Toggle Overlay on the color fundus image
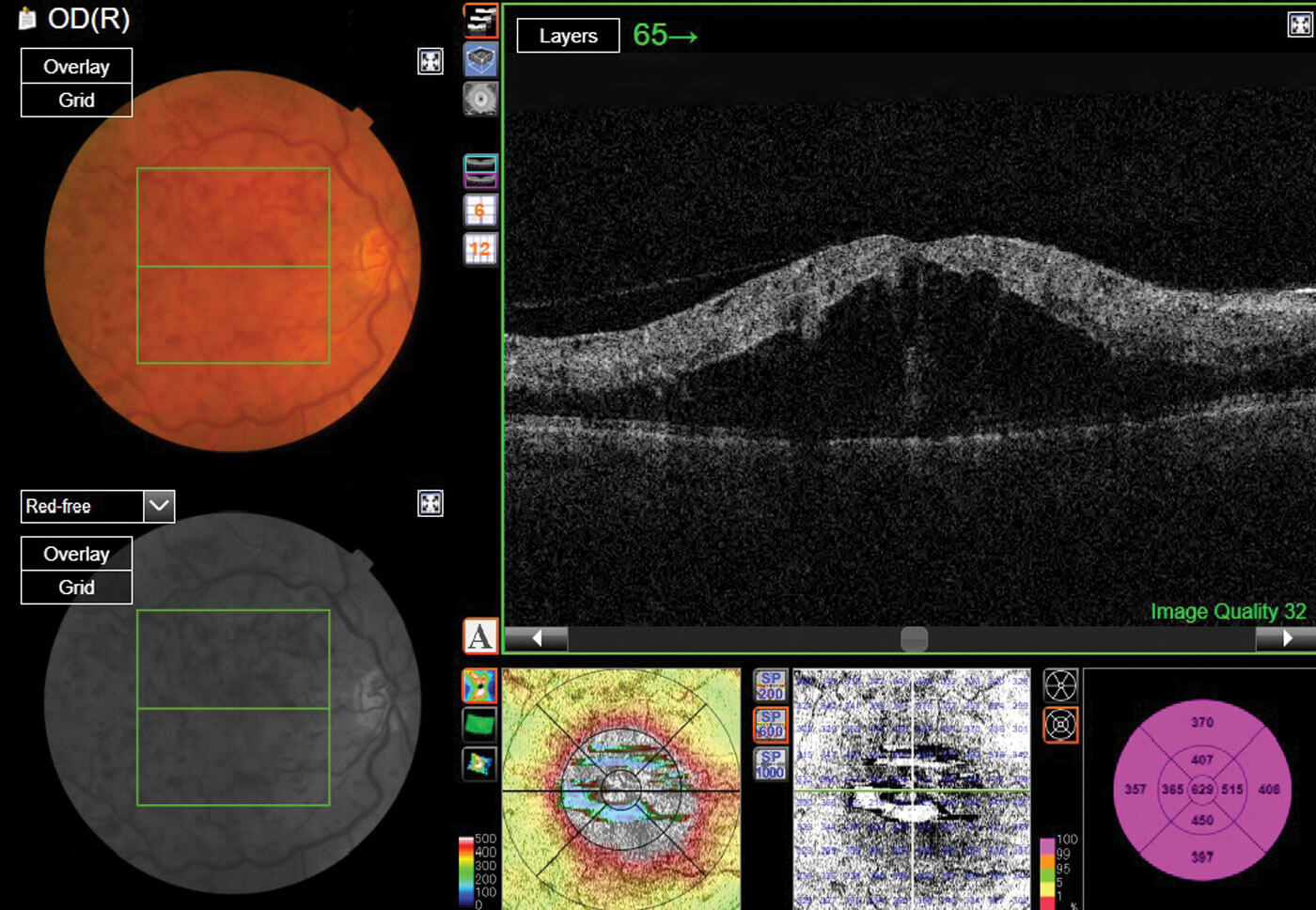Image resolution: width=1316 pixels, height=910 pixels. pos(76,67)
